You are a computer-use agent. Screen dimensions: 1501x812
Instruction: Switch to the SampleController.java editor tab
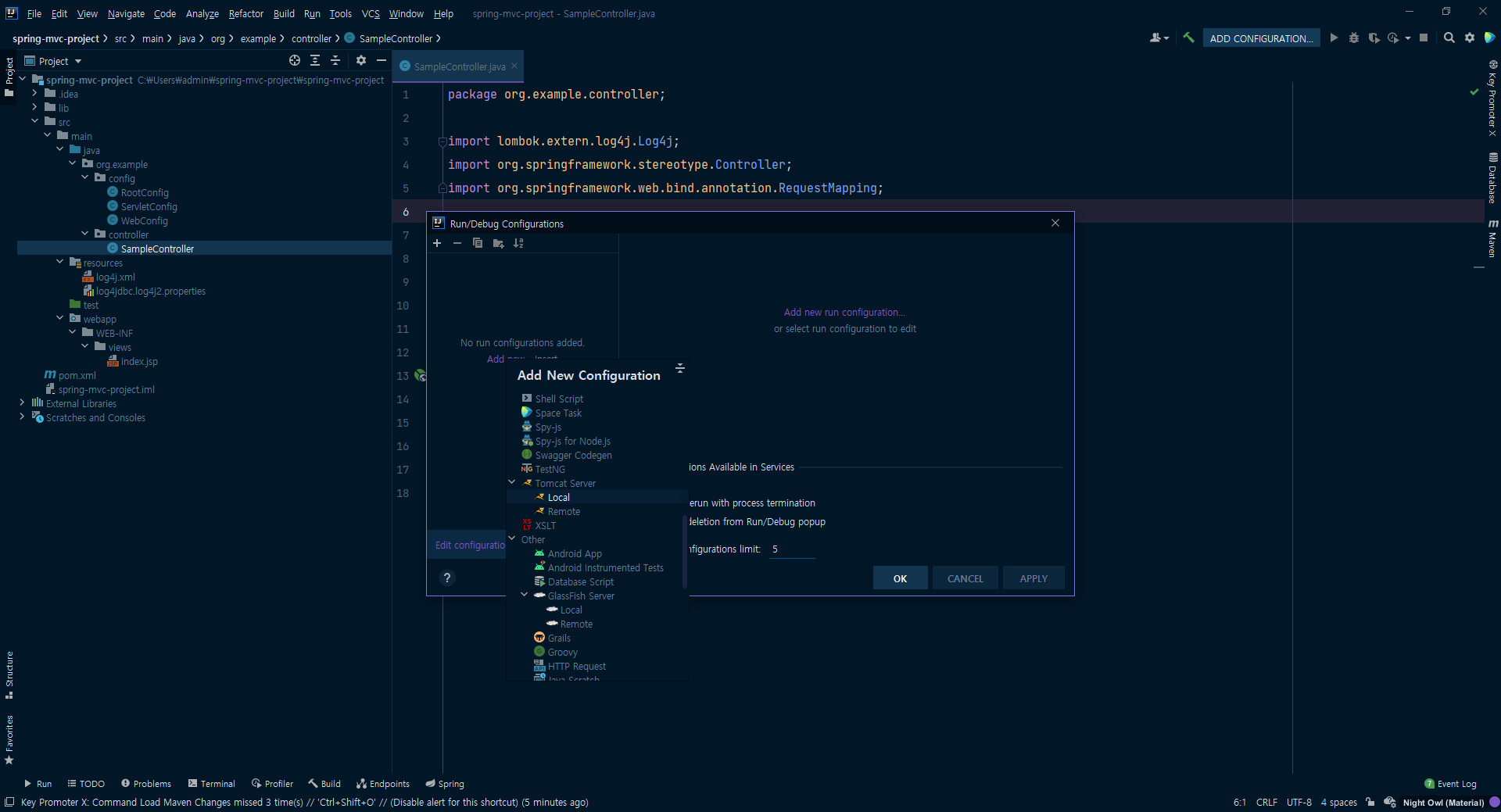pos(459,66)
